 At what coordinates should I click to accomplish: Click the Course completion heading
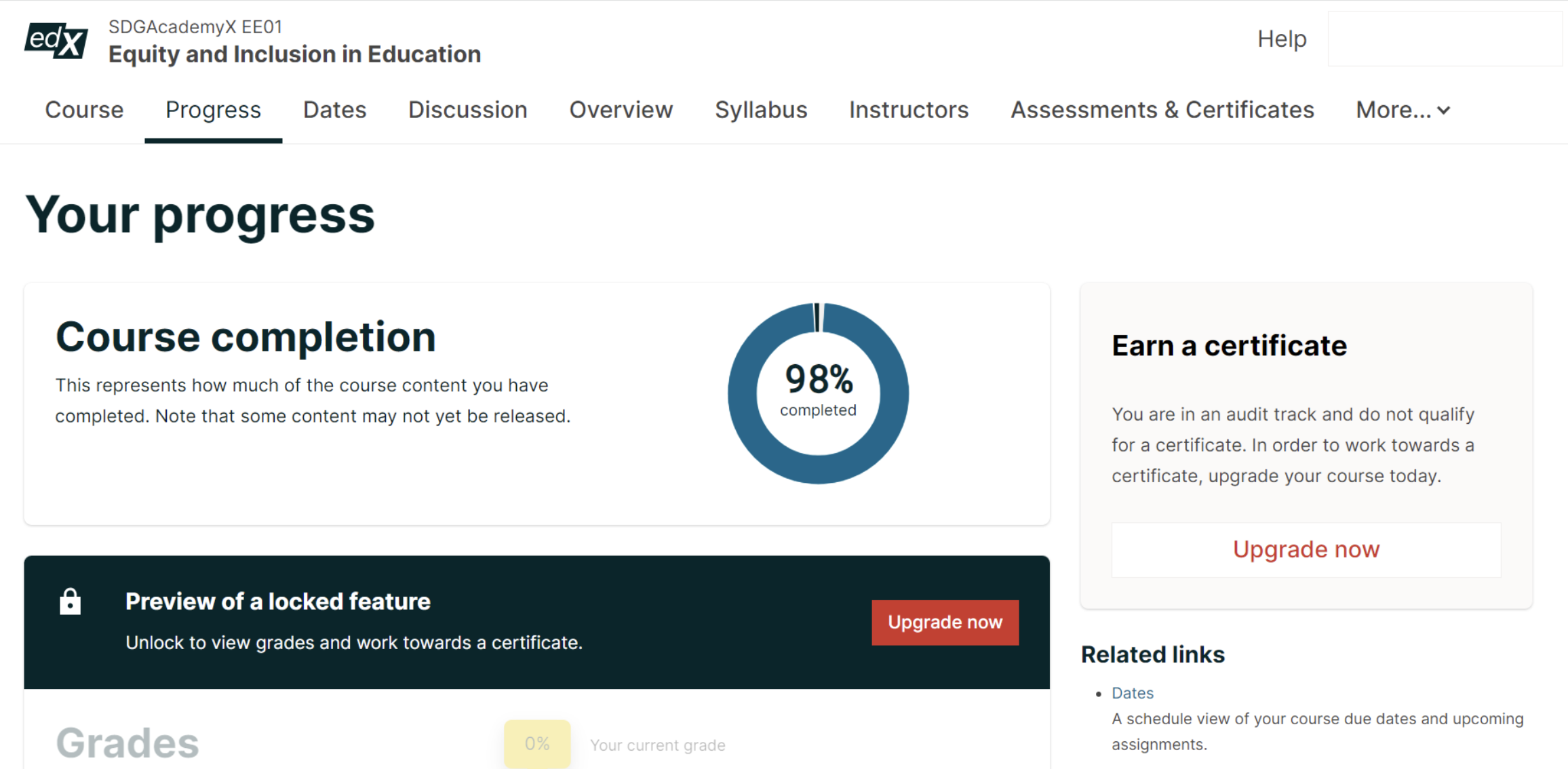coord(246,337)
